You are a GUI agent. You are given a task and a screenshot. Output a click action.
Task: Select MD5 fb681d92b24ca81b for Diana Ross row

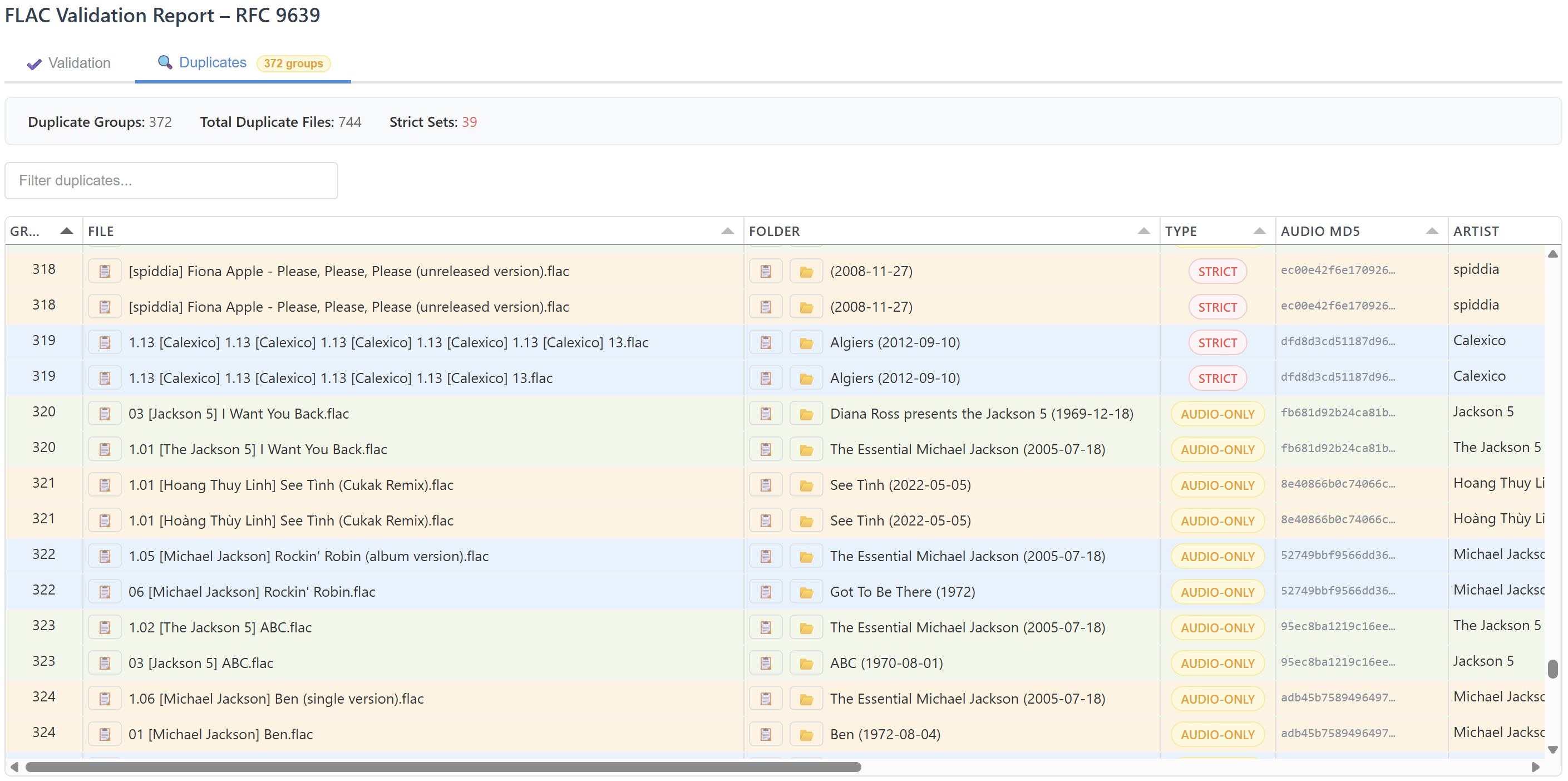coord(1338,412)
